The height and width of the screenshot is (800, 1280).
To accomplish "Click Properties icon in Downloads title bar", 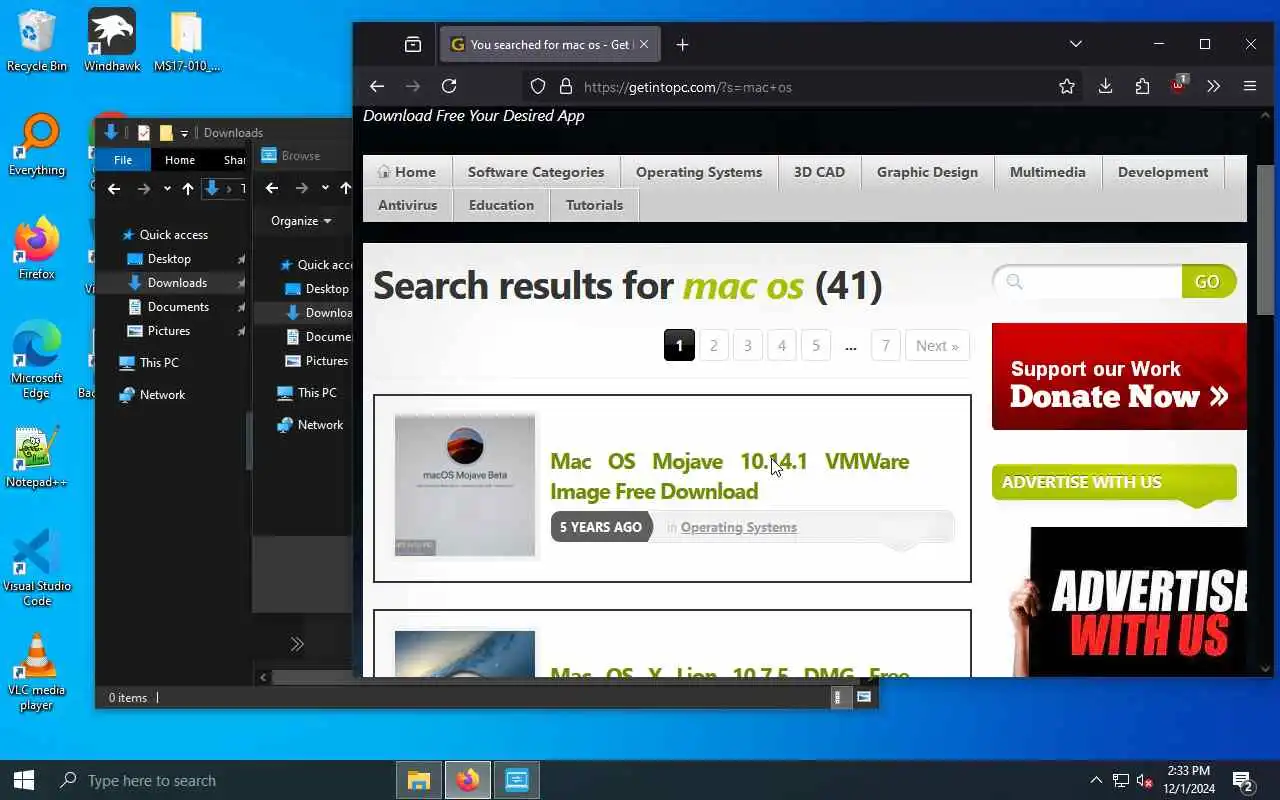I will (144, 132).
